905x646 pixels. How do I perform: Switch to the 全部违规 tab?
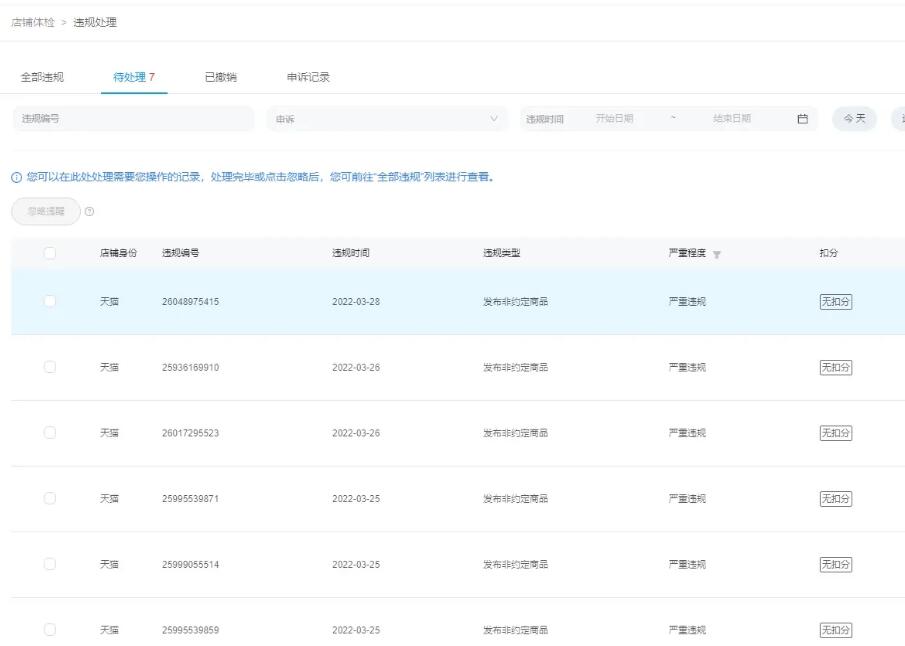pyautogui.click(x=42, y=77)
